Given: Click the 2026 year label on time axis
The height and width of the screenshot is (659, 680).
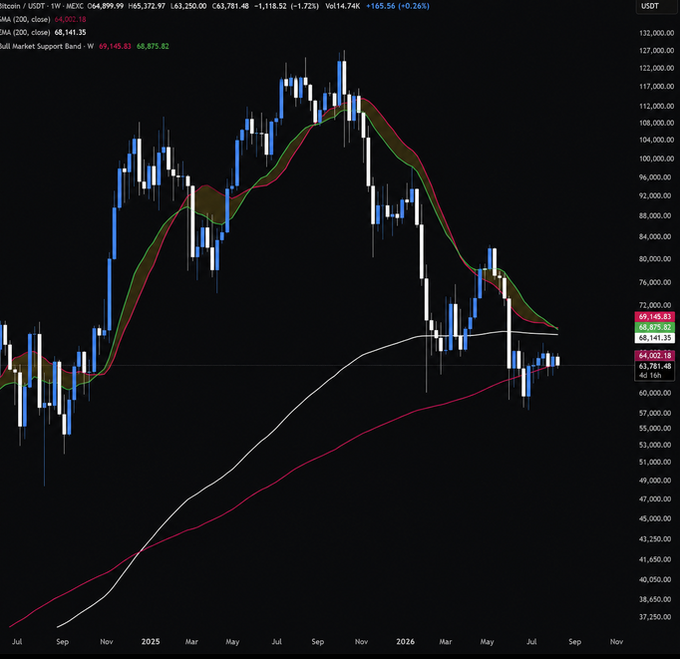Looking at the screenshot, I should coord(405,641).
